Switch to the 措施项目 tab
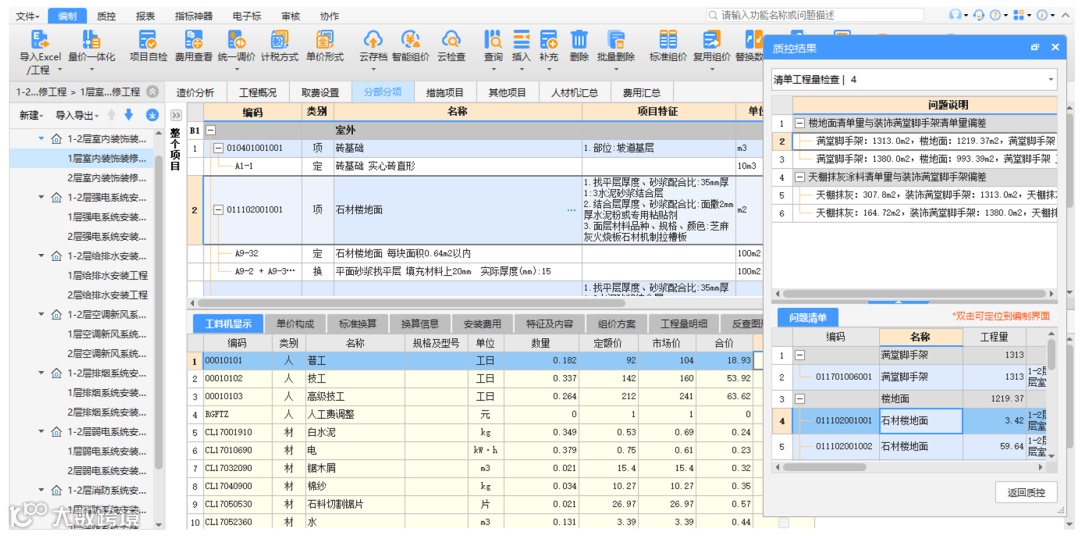Viewport: 1080px width, 536px height. point(444,92)
